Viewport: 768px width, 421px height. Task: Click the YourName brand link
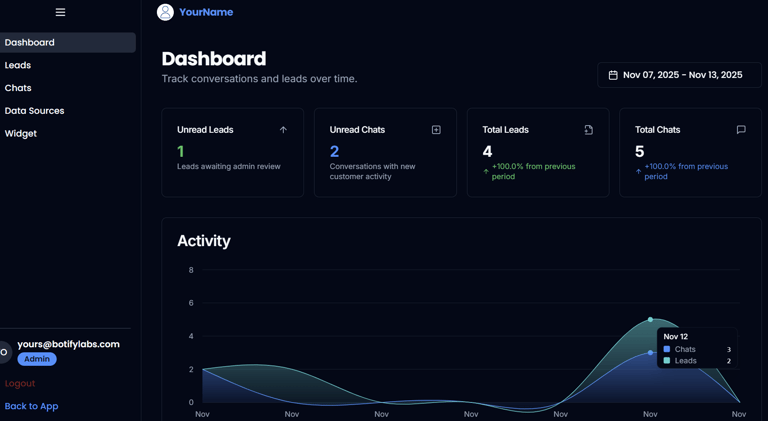[x=206, y=12]
